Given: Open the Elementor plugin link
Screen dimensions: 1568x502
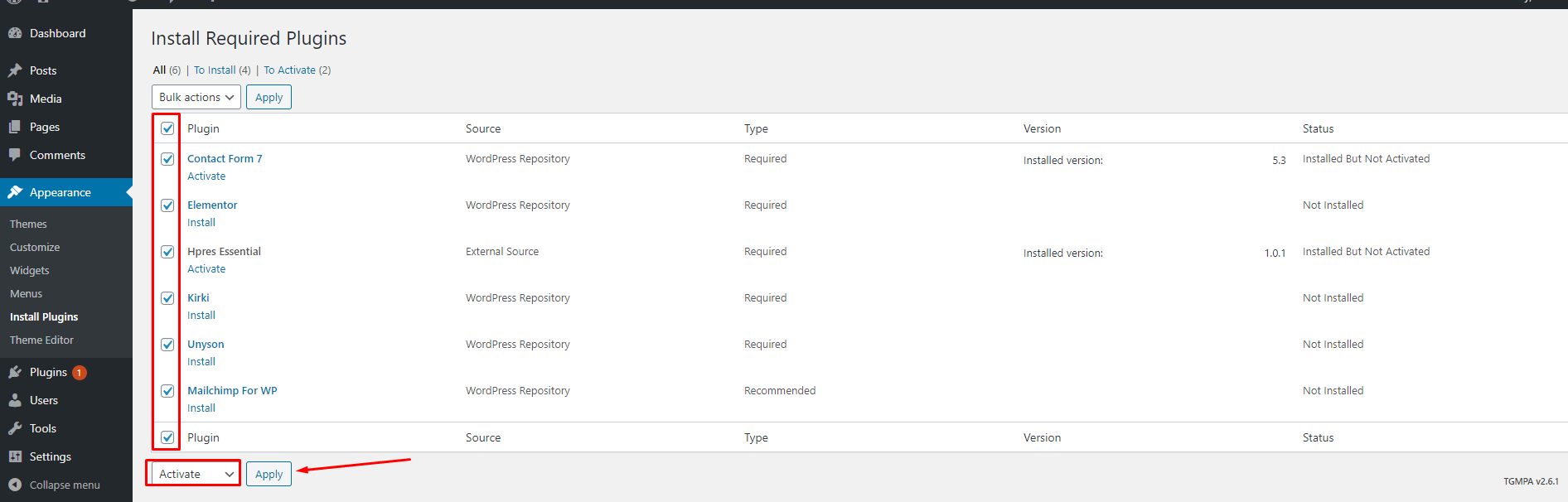Looking at the screenshot, I should [x=212, y=205].
